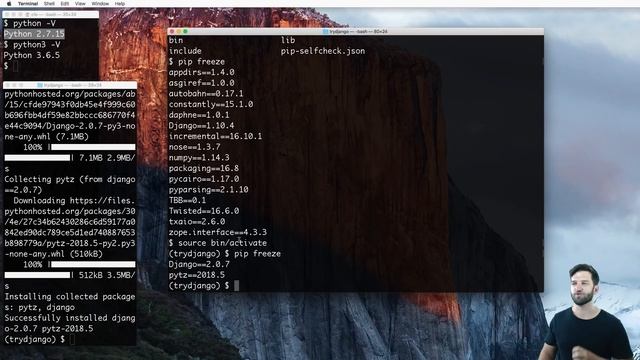The image size is (640, 360).
Task: Click the 'Django==1.10.4' package line
Action: tap(202, 125)
